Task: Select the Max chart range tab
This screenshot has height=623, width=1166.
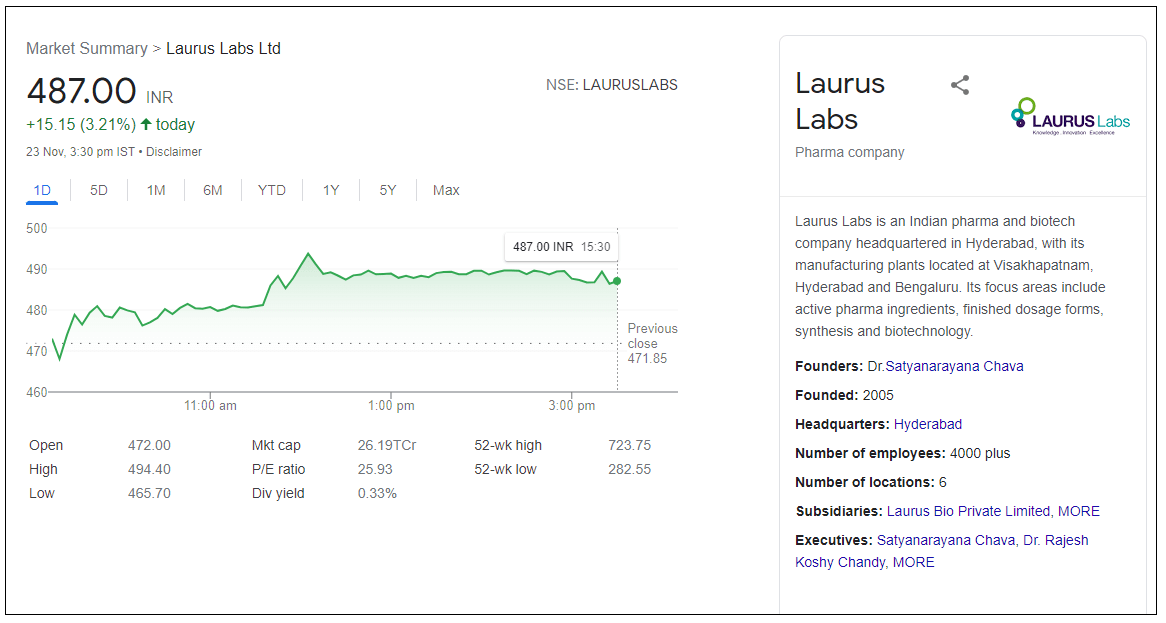Action: 446,190
